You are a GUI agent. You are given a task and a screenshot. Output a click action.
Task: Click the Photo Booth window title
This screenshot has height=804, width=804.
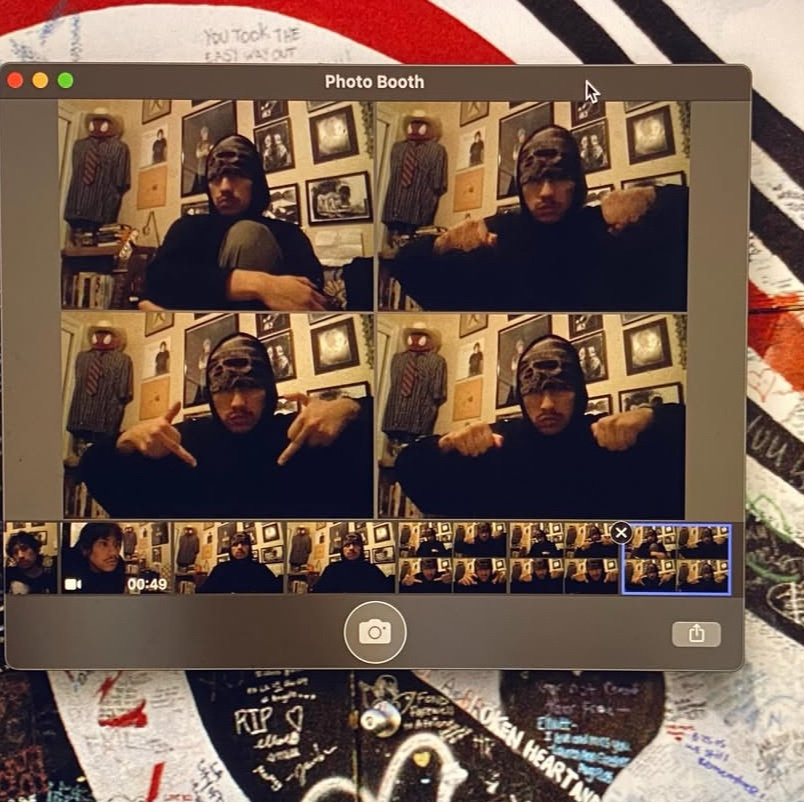click(x=374, y=82)
